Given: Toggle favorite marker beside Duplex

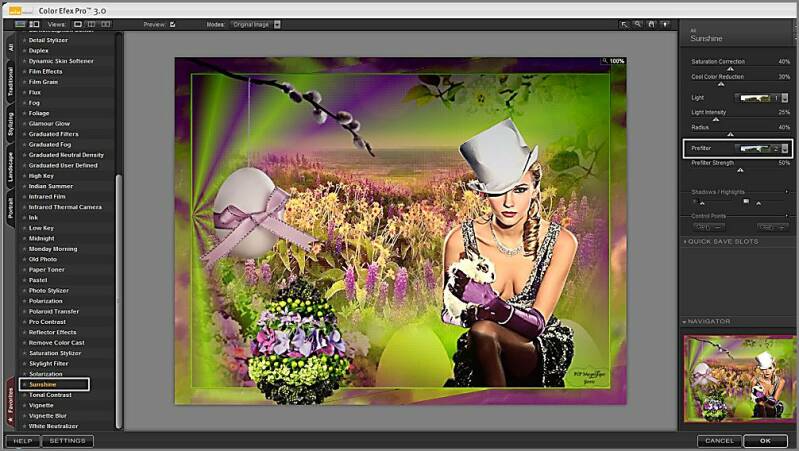Looking at the screenshot, I should 24,50.
